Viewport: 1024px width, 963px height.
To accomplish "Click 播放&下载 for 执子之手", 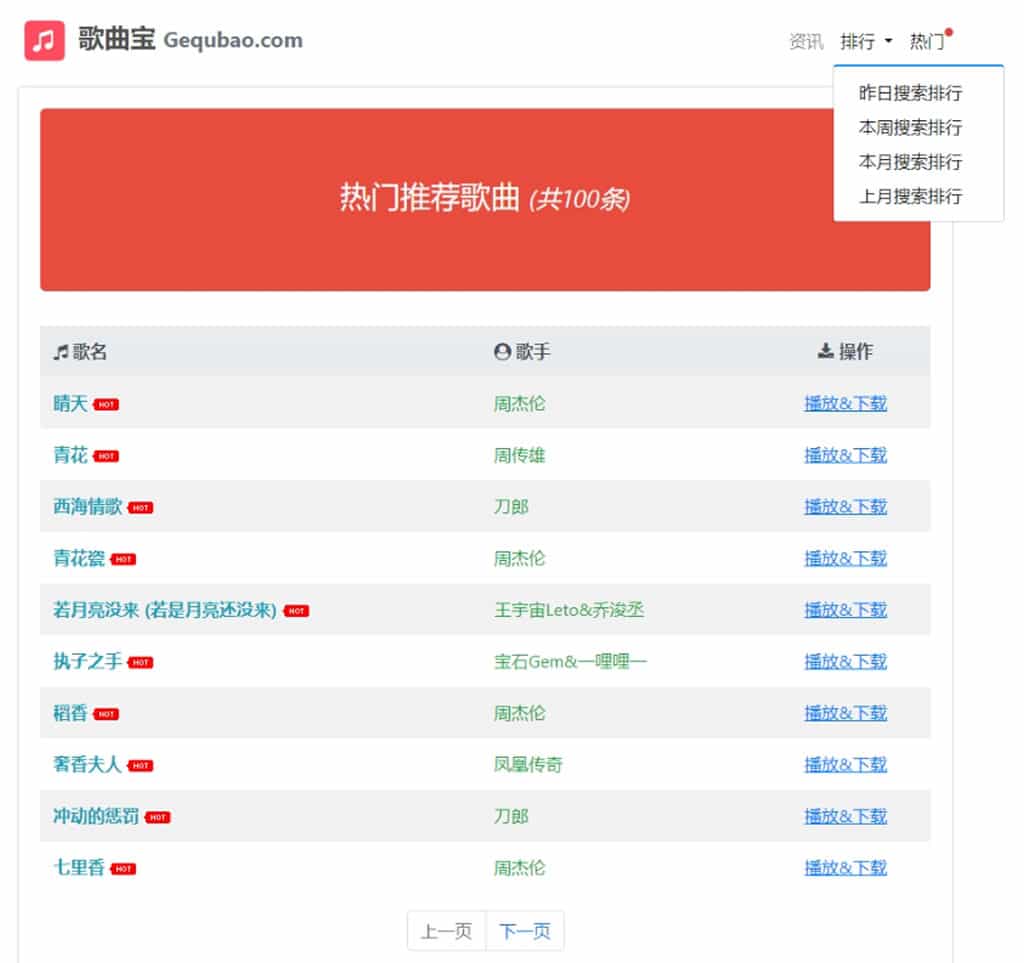I will (846, 661).
